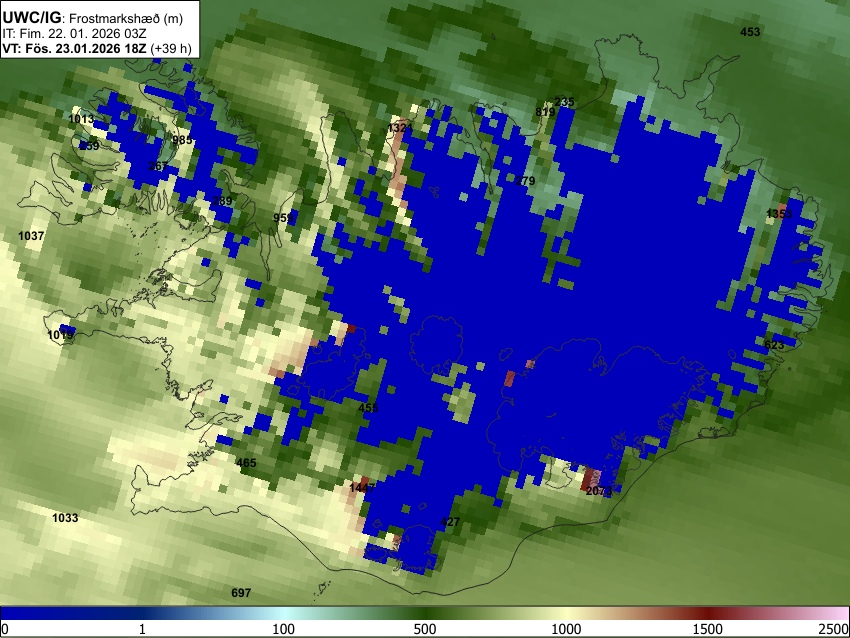Click the 985 value label
Viewport: 850px width, 638px height.
[182, 140]
